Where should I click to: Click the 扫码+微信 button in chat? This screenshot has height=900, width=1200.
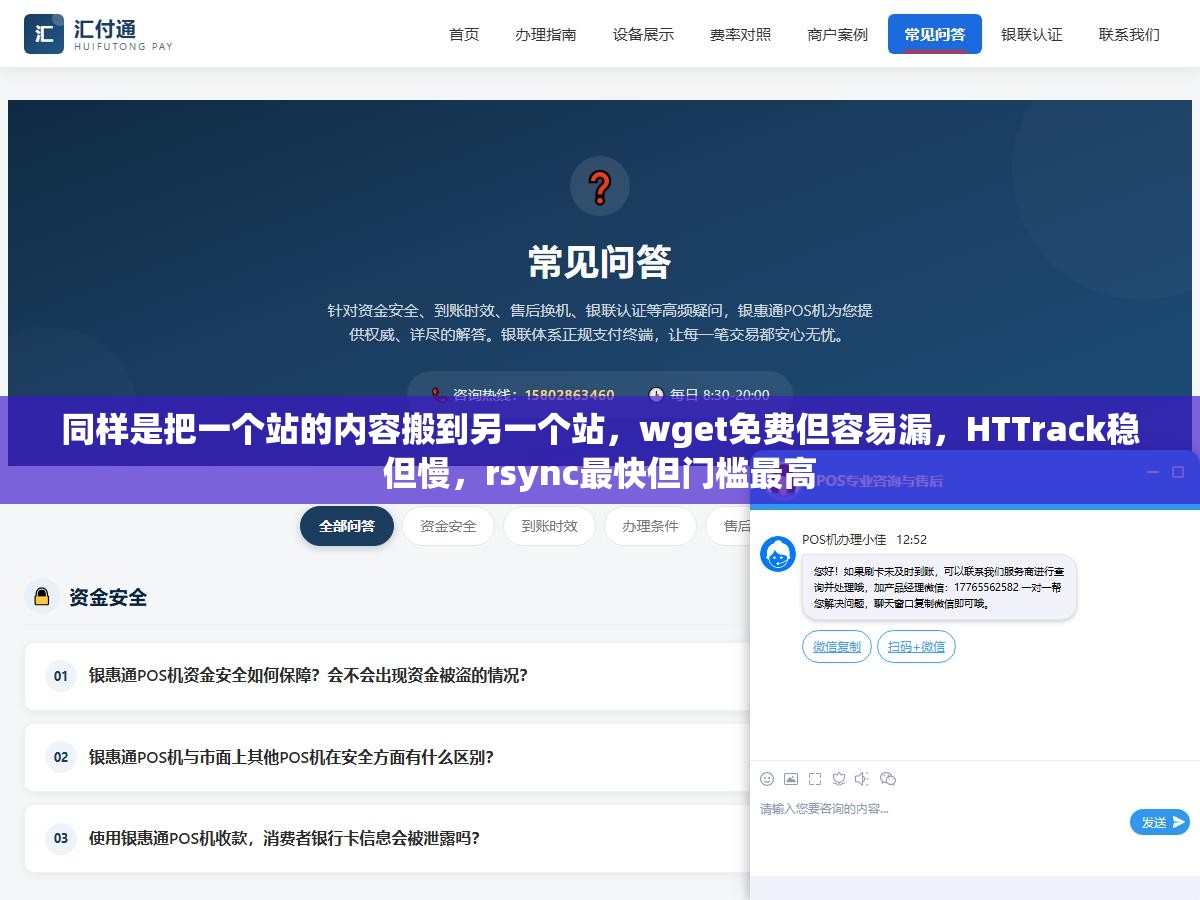click(917, 647)
